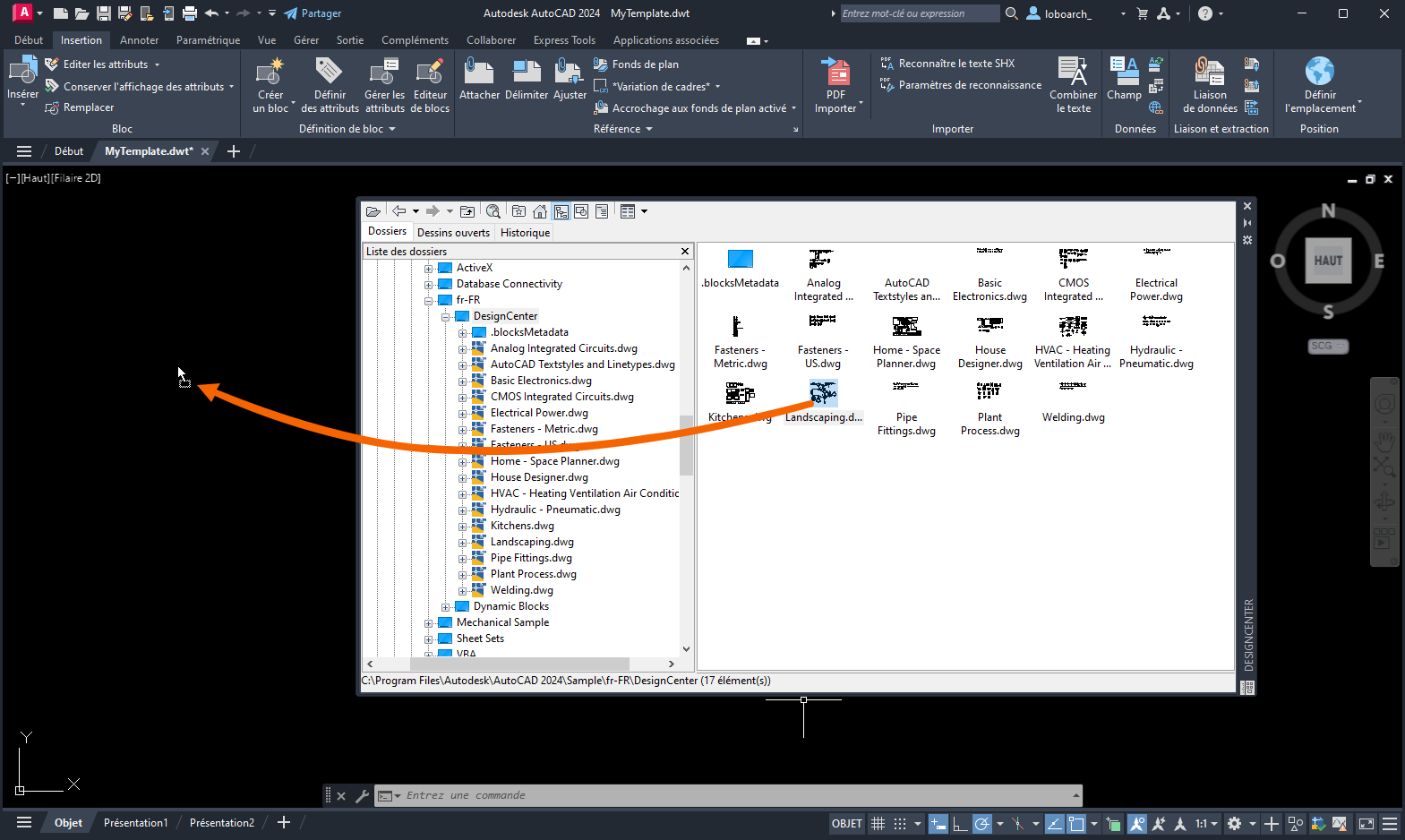Click the Attacher reference icon
1405x840 pixels.
coord(479,72)
